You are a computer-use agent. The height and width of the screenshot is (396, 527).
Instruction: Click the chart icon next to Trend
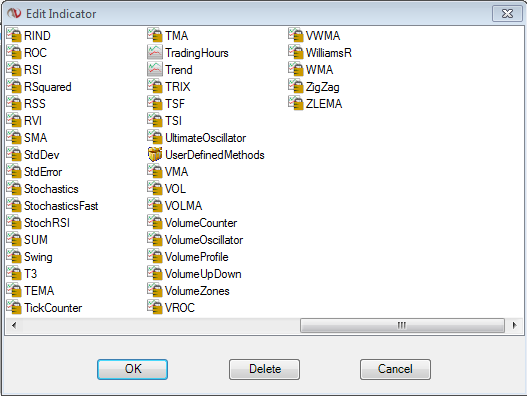155,70
